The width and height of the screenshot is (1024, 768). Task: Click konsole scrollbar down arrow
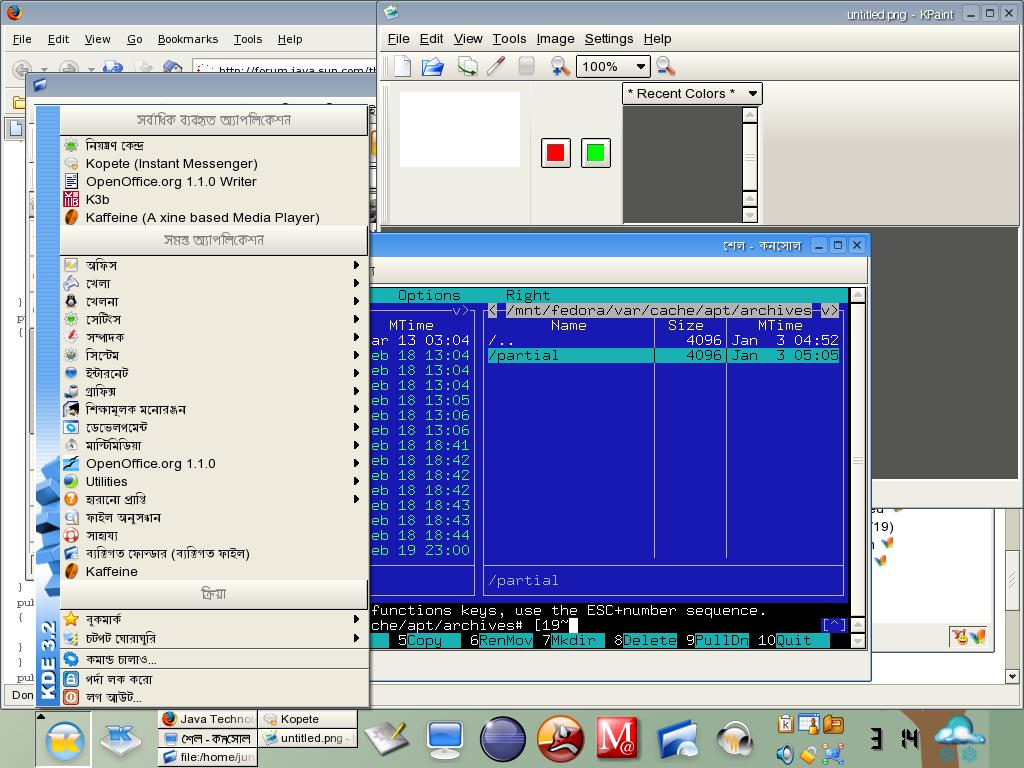(858, 641)
